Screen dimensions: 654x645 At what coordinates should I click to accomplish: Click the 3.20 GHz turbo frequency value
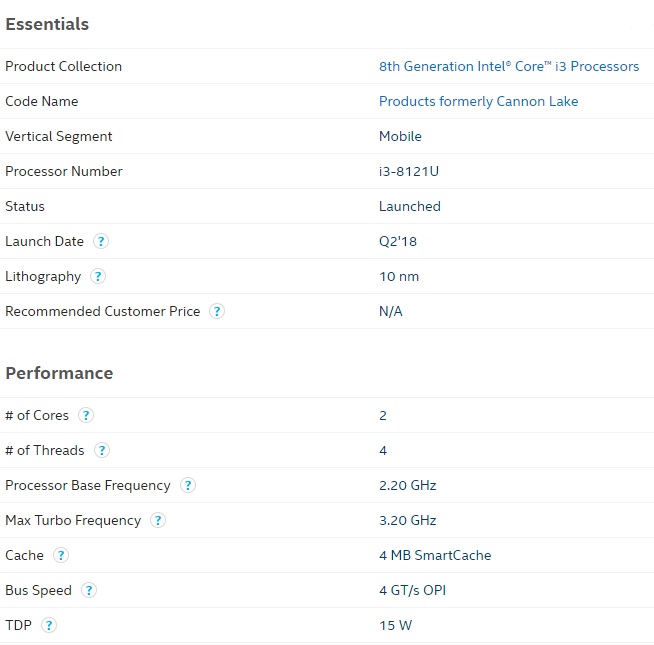click(408, 521)
